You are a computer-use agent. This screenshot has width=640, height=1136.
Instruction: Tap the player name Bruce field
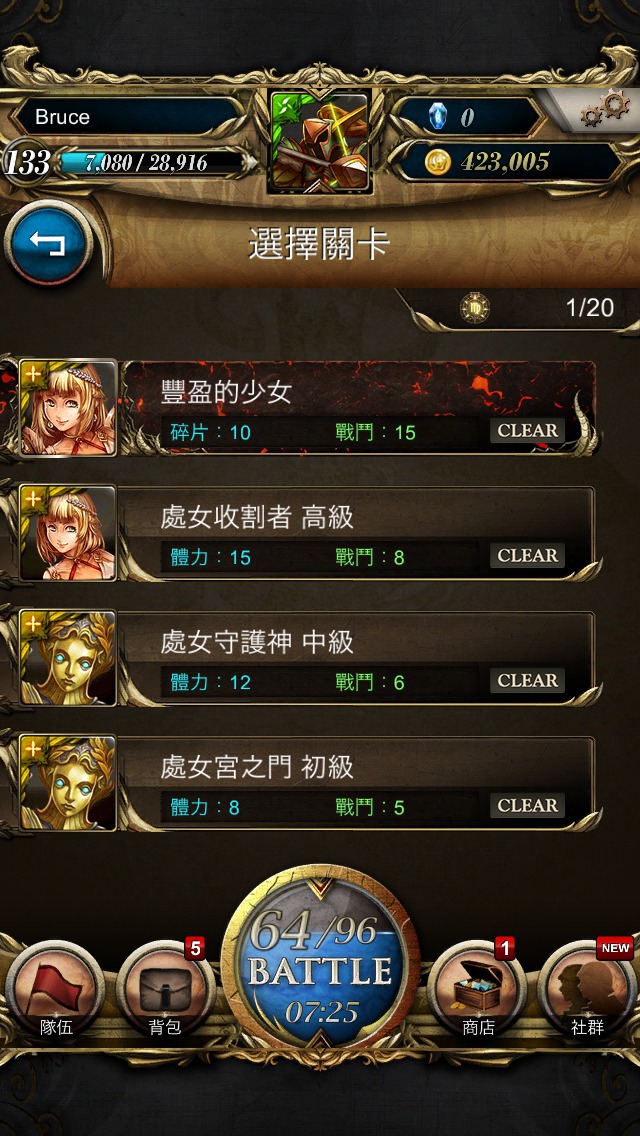127,117
